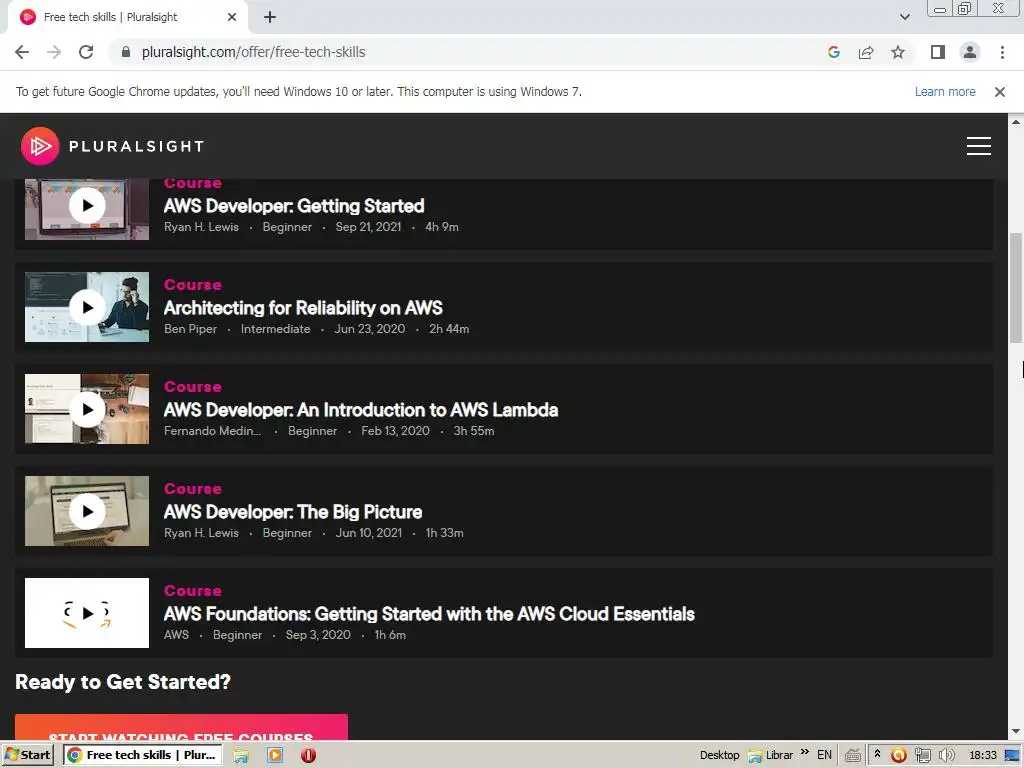Open Architecting for Reliability on AWS title
Image resolution: width=1024 pixels, height=768 pixels.
click(x=303, y=308)
